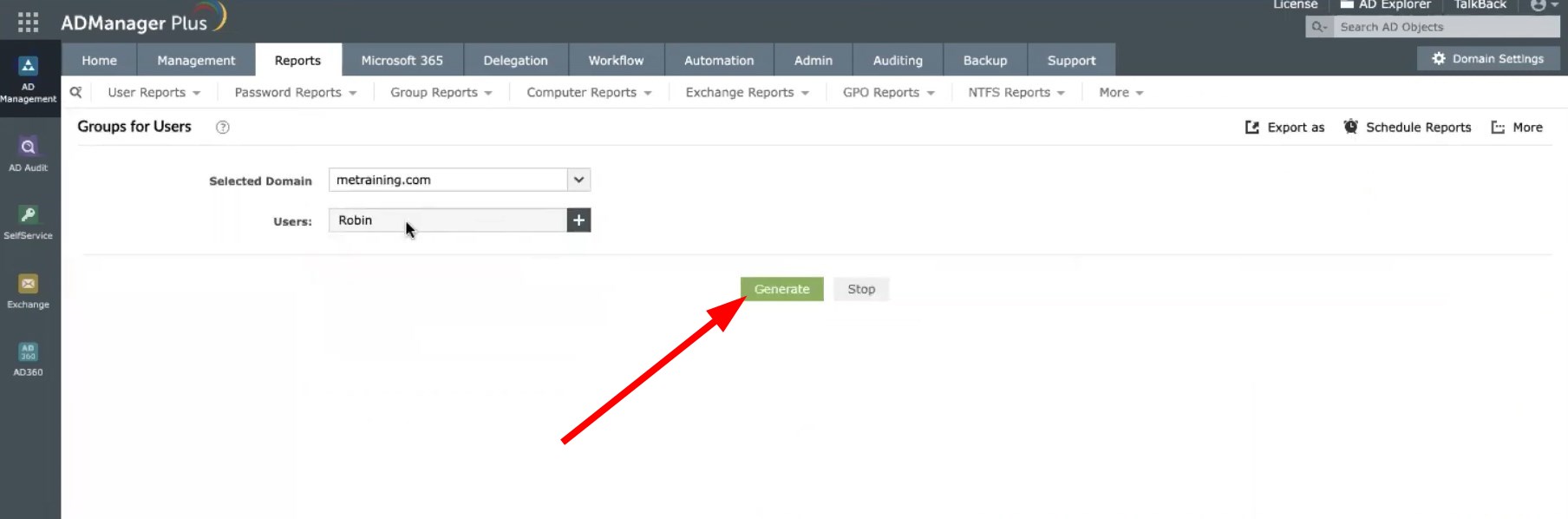Open the apps grid launcher icon

(x=28, y=22)
